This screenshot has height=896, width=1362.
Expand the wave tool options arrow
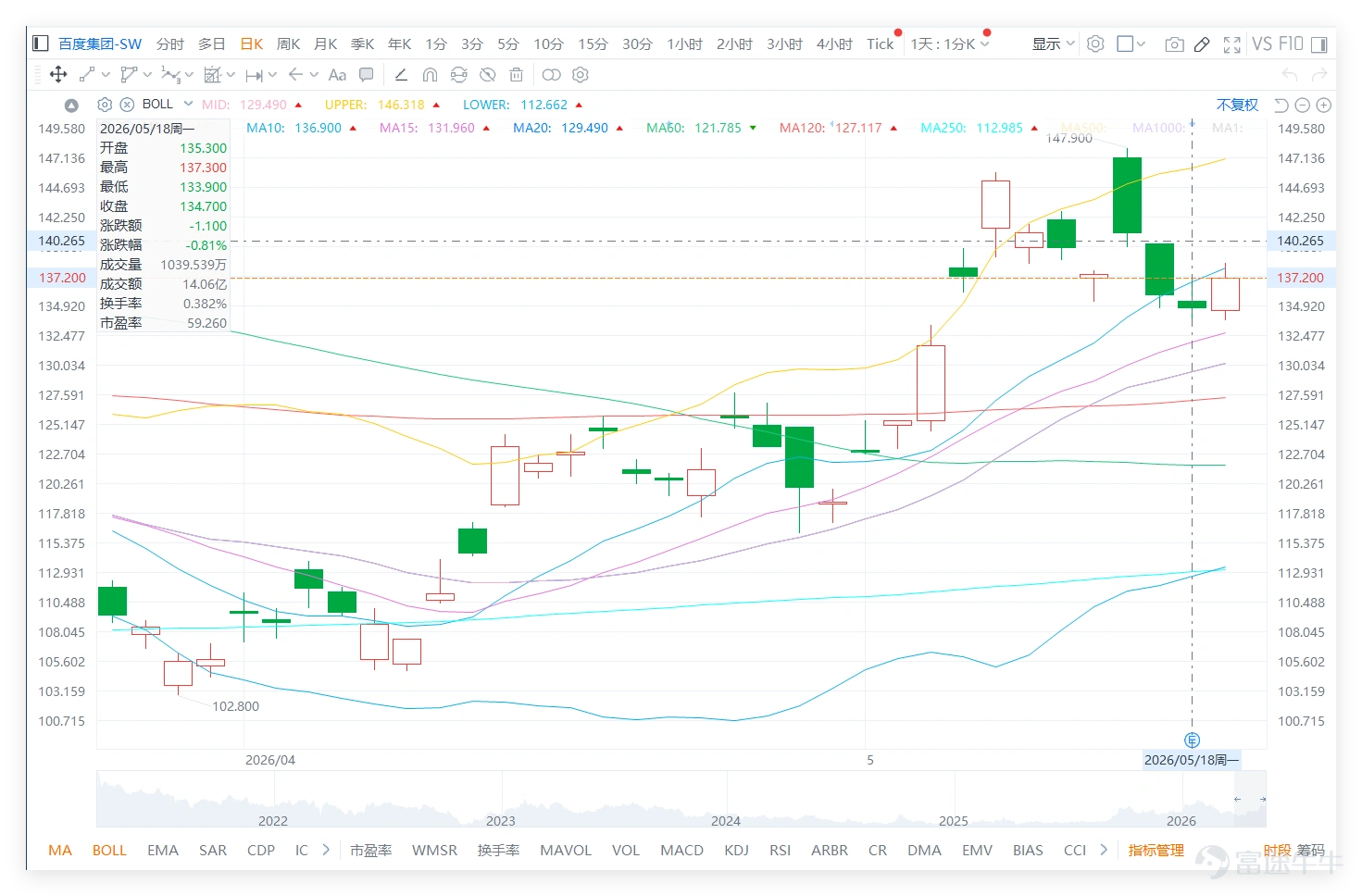coord(189,75)
